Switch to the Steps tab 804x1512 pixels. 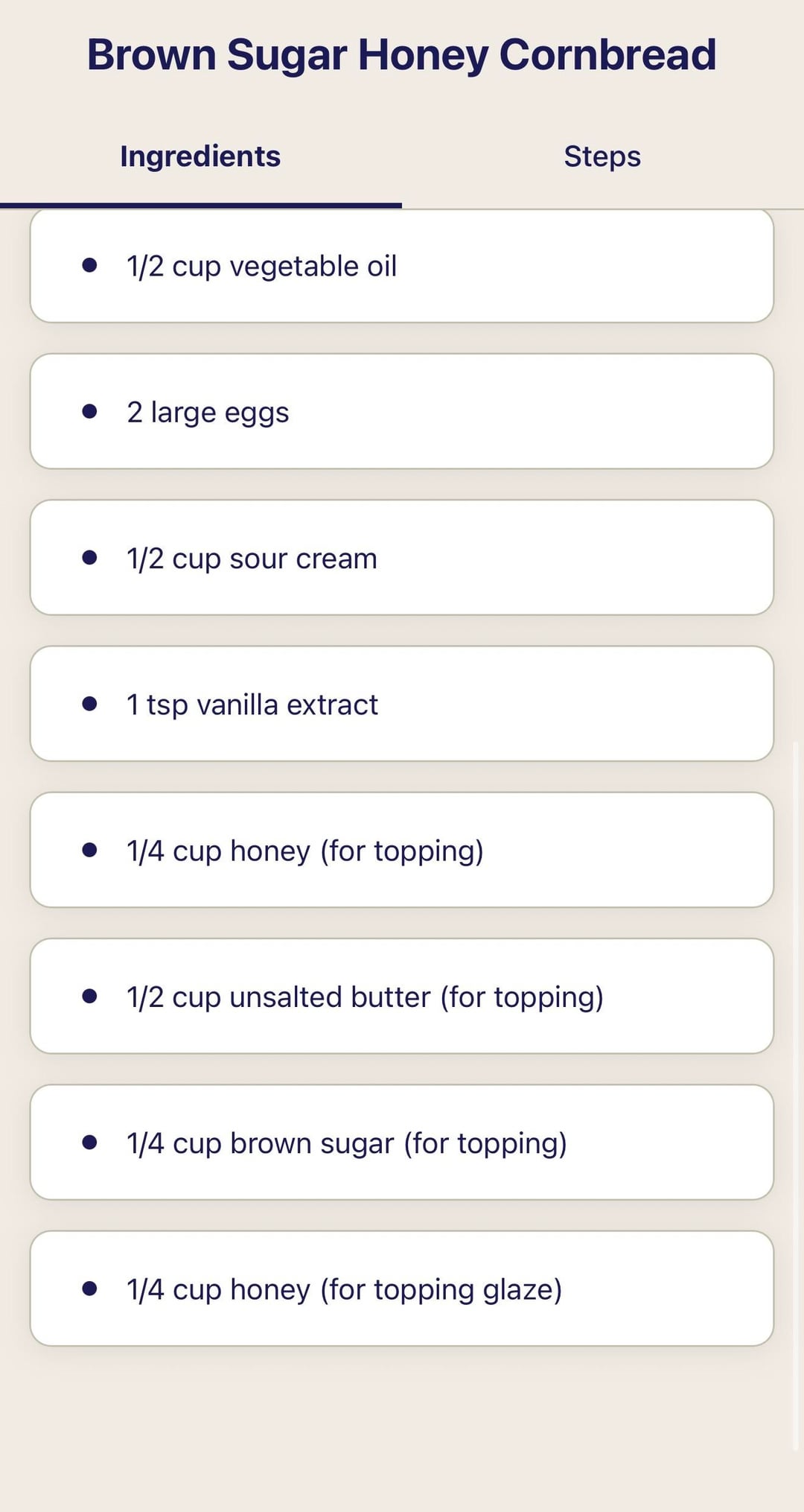pos(602,156)
